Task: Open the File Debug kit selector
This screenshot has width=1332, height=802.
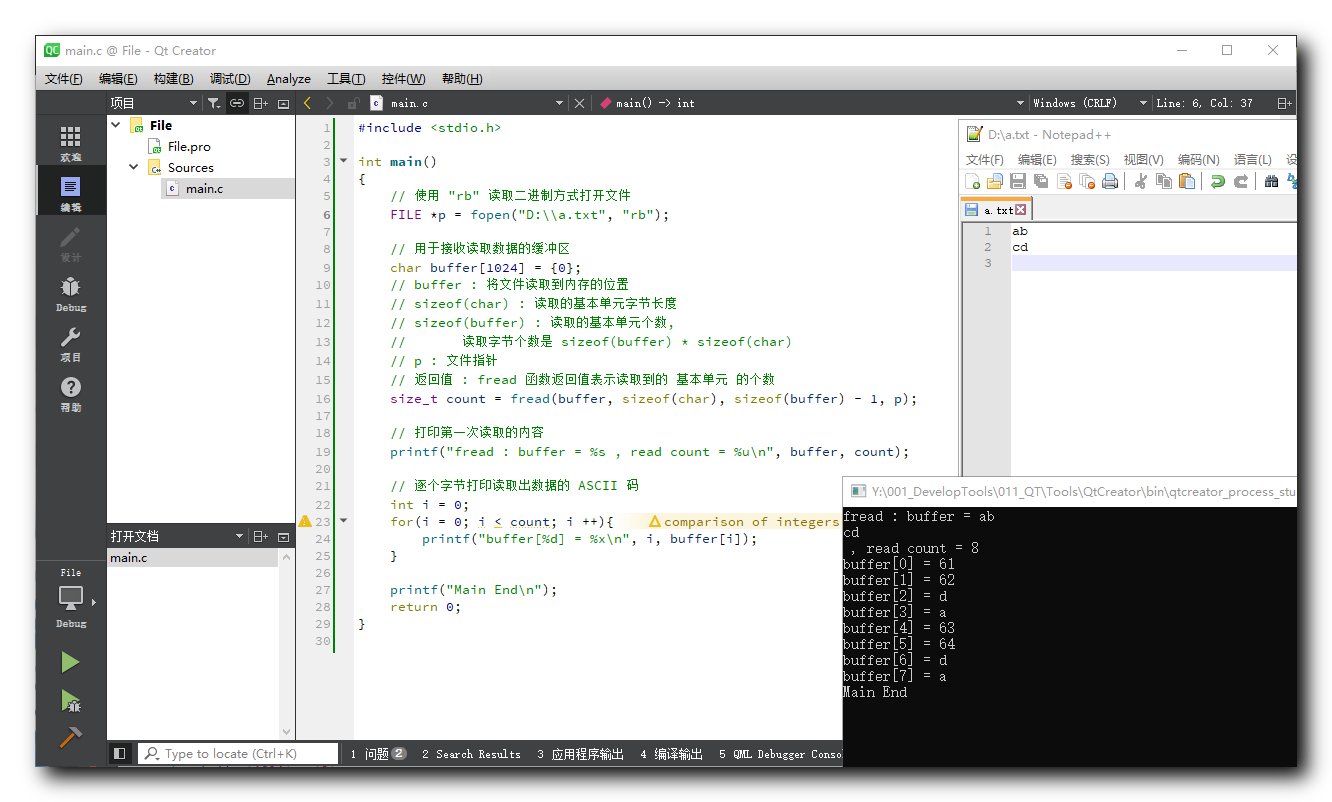Action: (70, 598)
